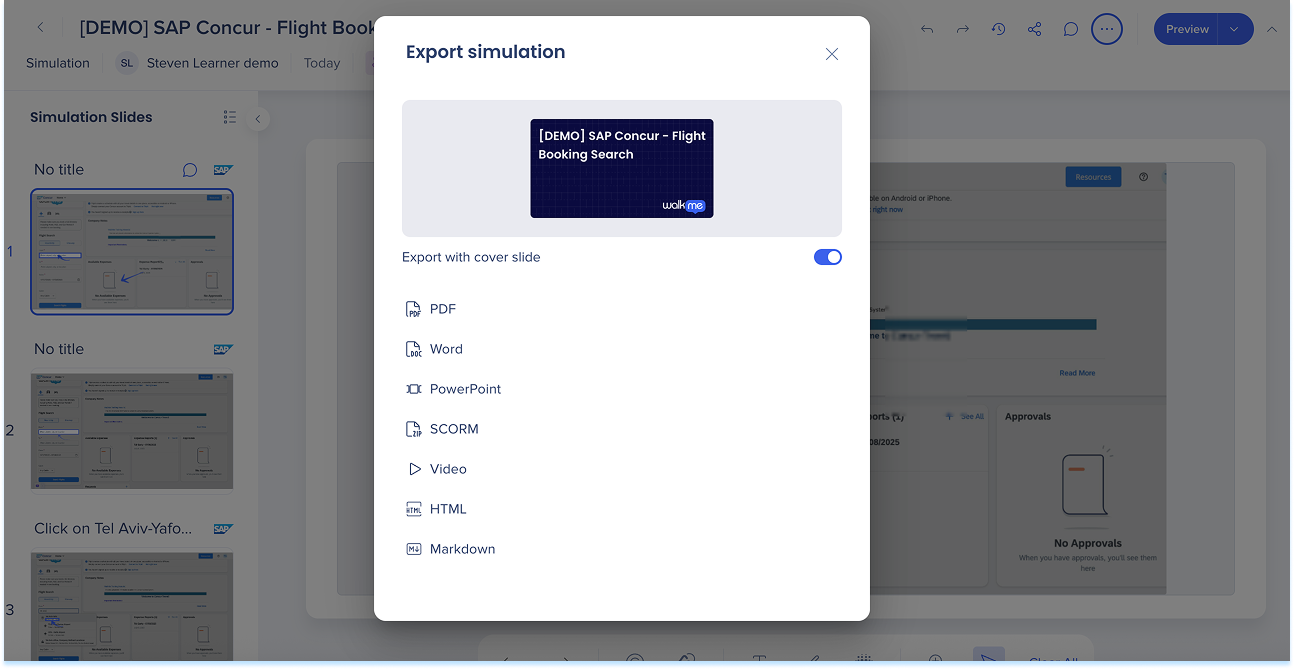Image resolution: width=1294 pixels, height=669 pixels.
Task: Click the HTML export icon
Action: pyautogui.click(x=414, y=509)
